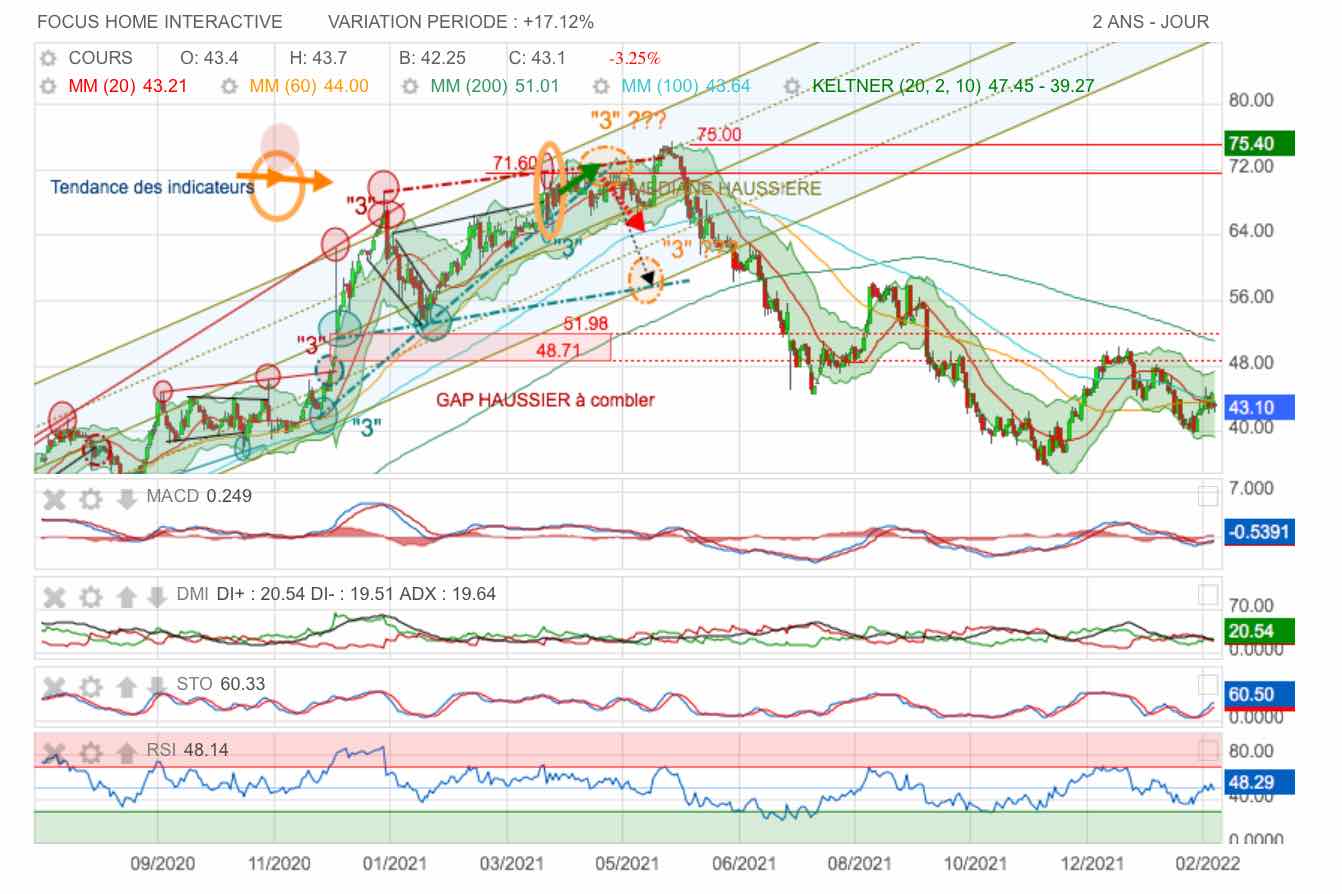Image resolution: width=1342 pixels, height=894 pixels.
Task: Click the C: 43.1 close value
Action: coord(537,58)
